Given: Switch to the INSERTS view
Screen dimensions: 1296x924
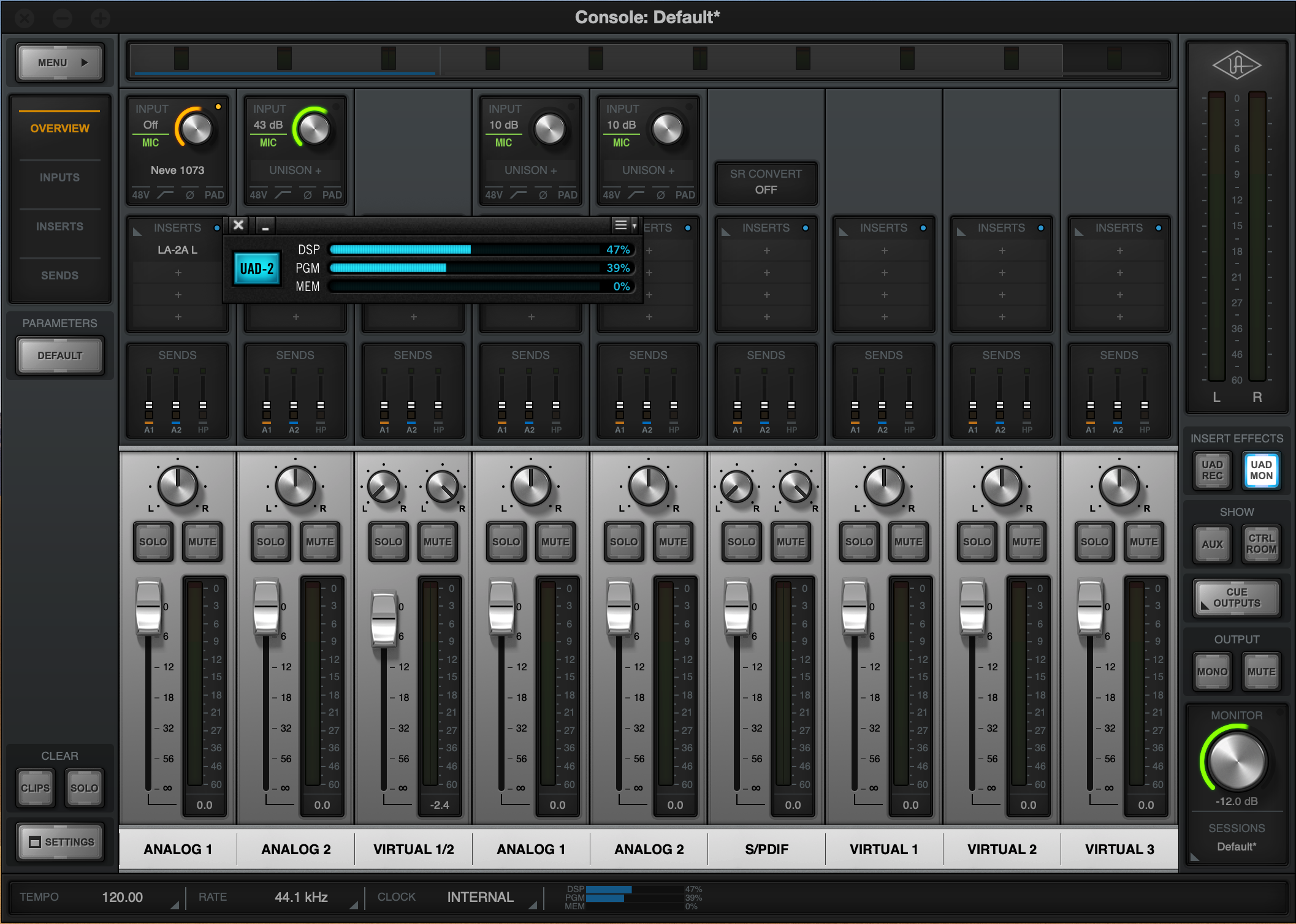Looking at the screenshot, I should [59, 226].
